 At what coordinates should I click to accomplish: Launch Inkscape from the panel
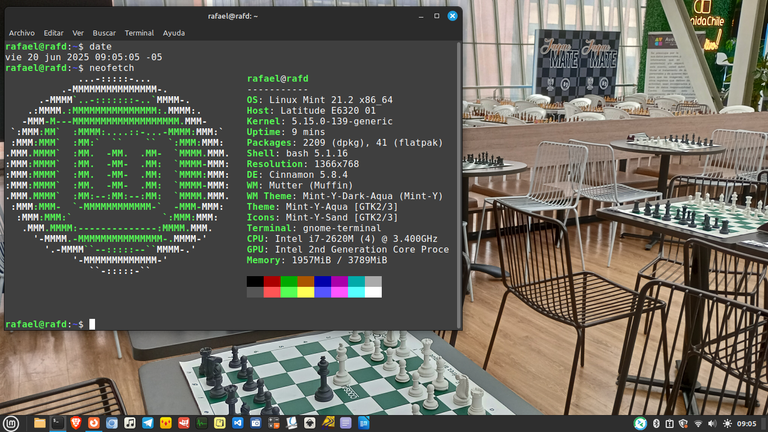pos(310,423)
